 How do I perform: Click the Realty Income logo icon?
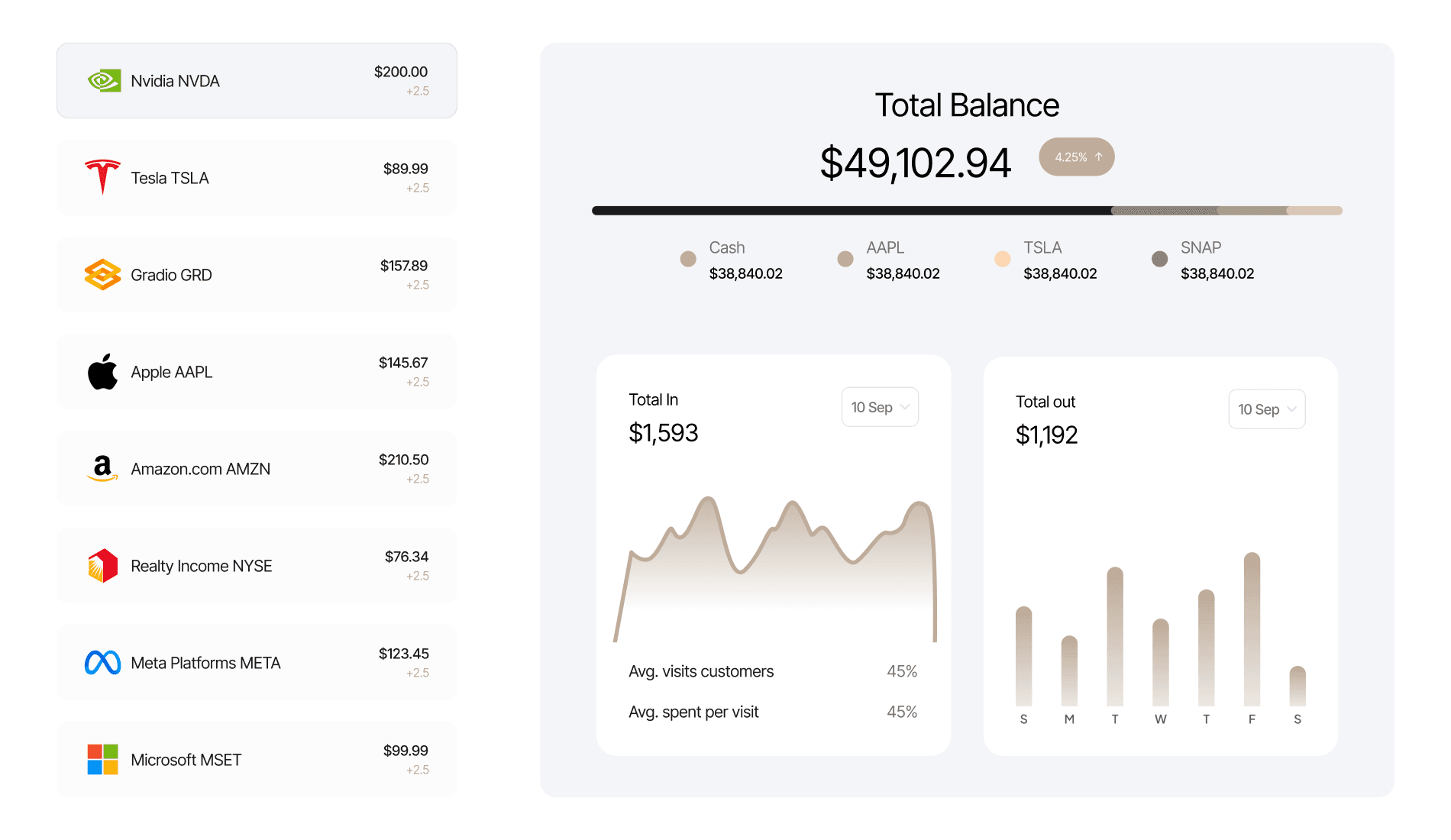(x=103, y=566)
